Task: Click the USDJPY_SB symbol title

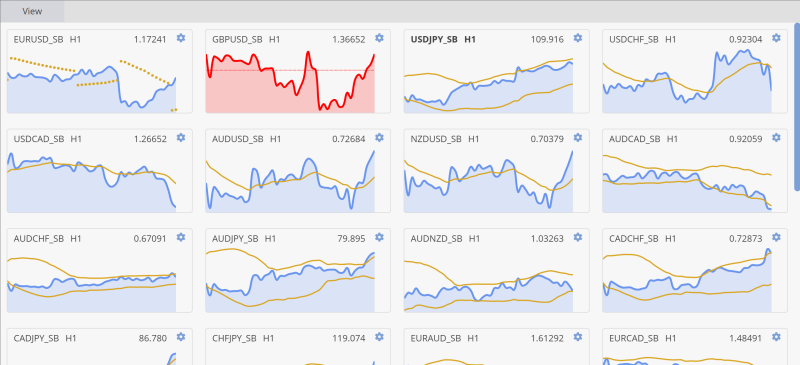Action: pyautogui.click(x=434, y=39)
